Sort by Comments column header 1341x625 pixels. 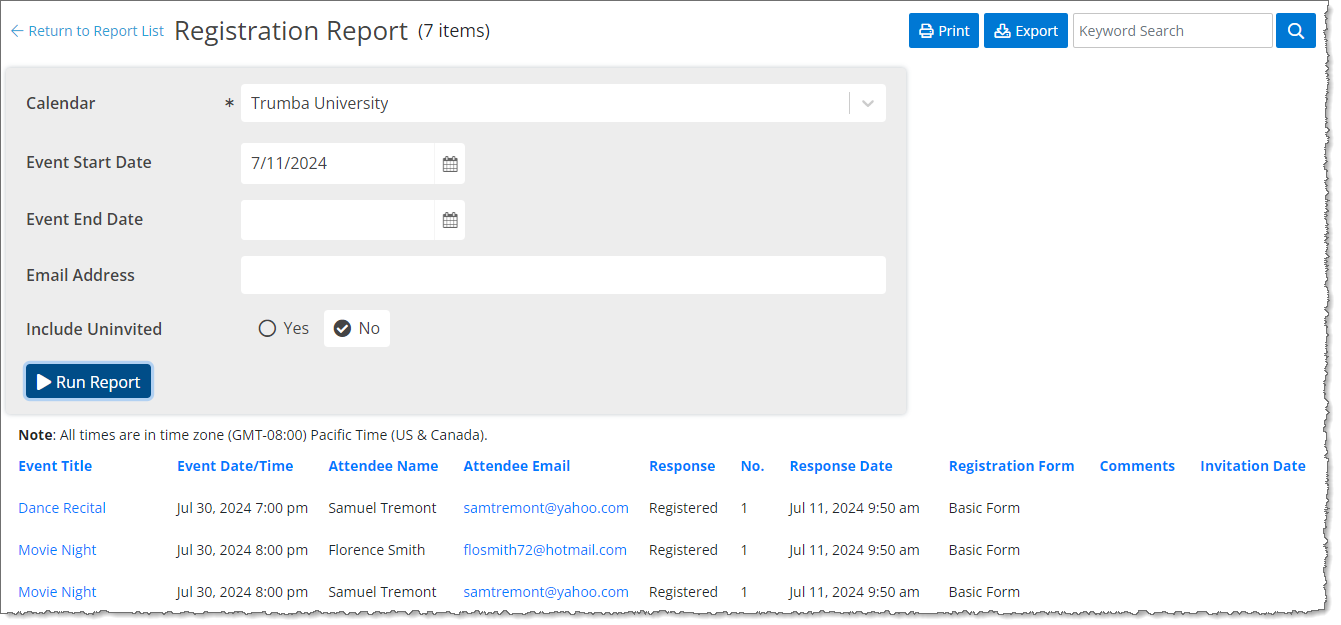pyautogui.click(x=1137, y=466)
